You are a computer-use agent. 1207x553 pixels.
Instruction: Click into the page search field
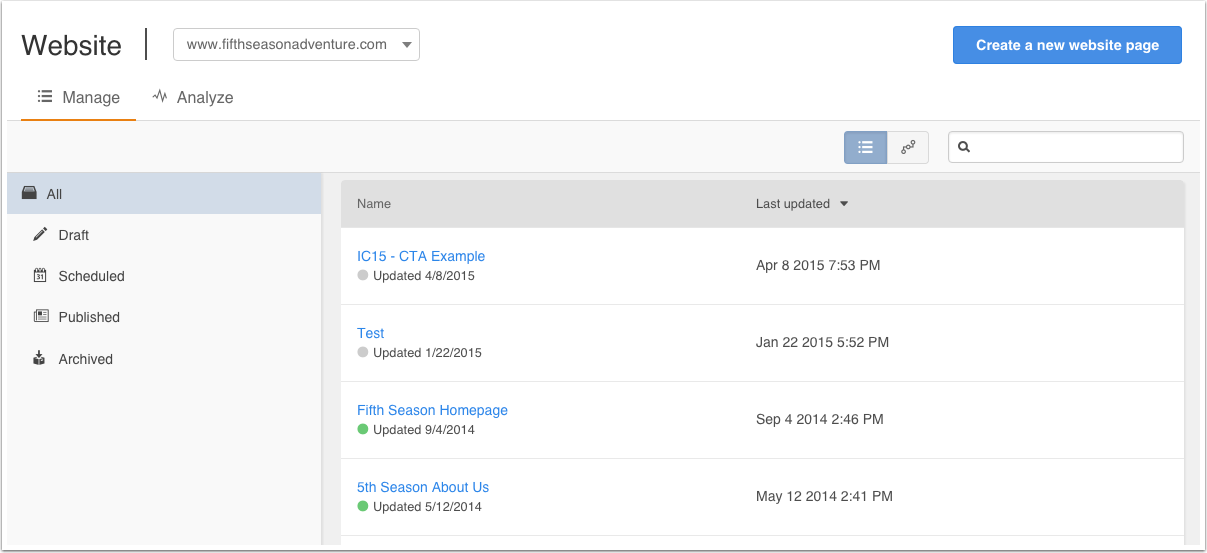coord(1066,147)
